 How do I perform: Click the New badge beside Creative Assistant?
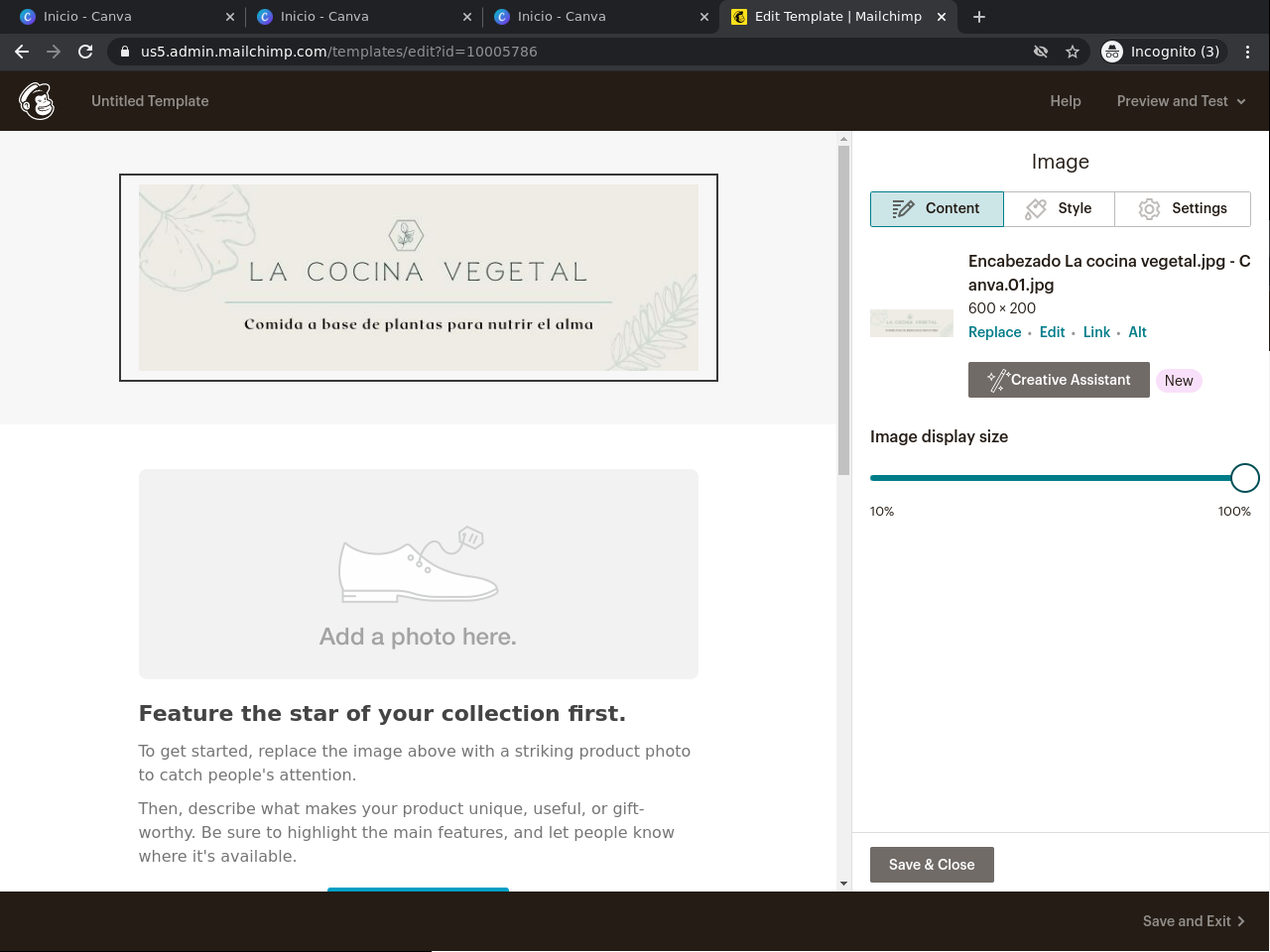(1179, 381)
